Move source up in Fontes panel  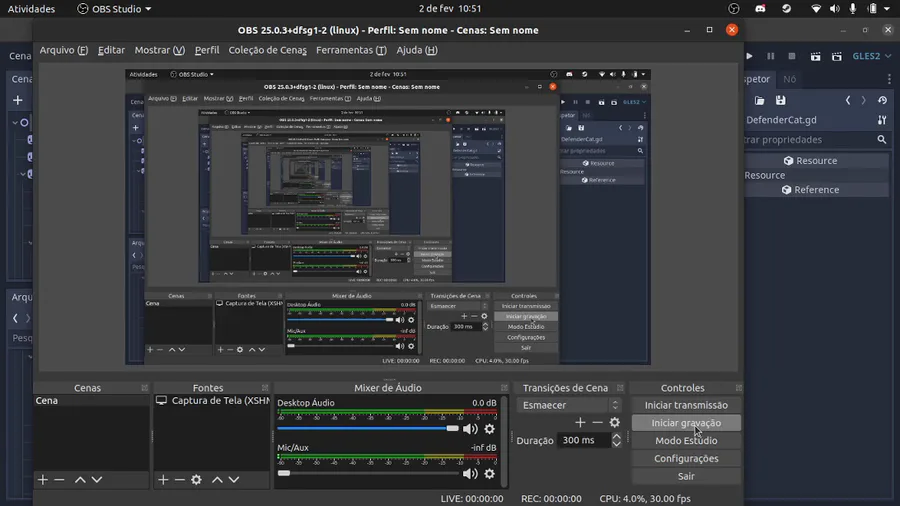(218, 480)
